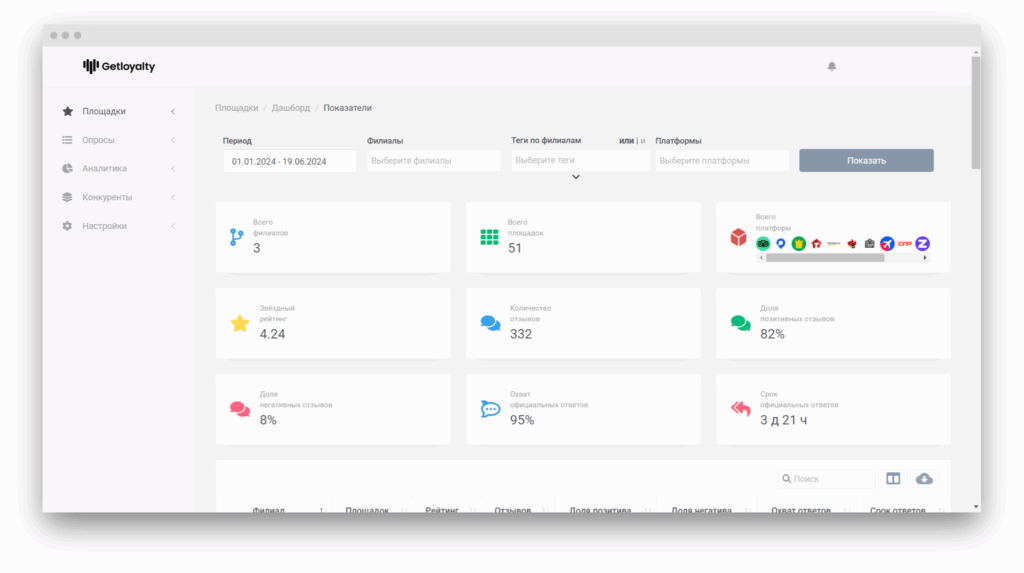
Task: Click the green crown platform icon
Action: click(798, 243)
